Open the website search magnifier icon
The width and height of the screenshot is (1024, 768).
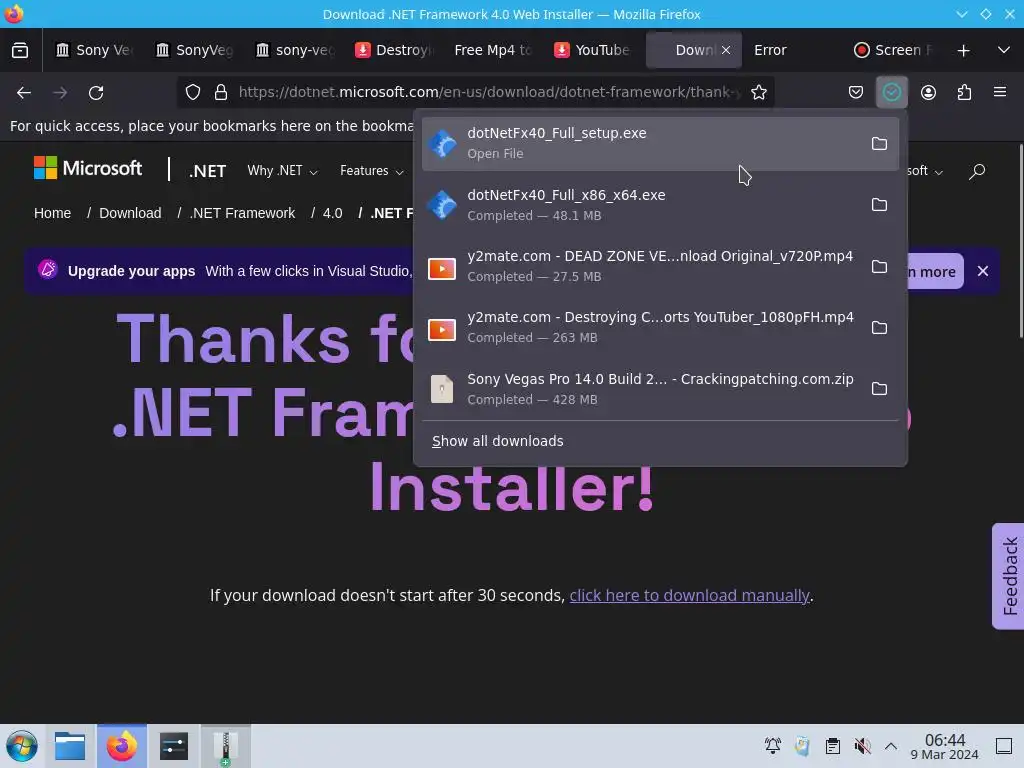click(977, 171)
